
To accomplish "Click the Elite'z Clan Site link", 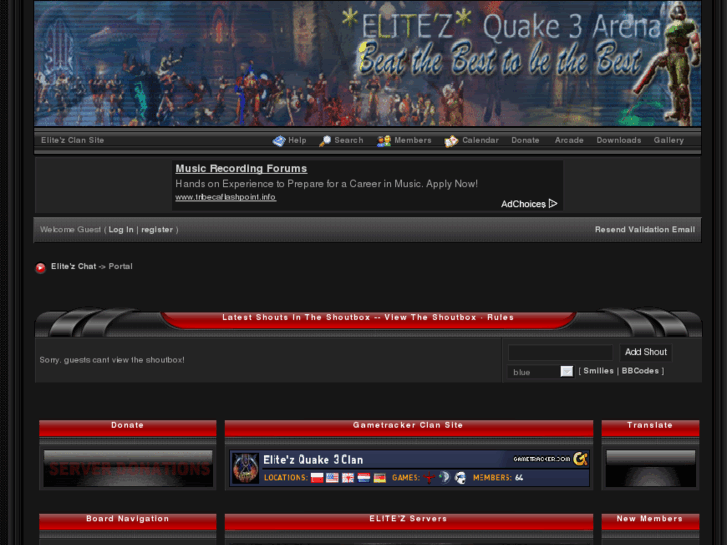I will [72, 140].
